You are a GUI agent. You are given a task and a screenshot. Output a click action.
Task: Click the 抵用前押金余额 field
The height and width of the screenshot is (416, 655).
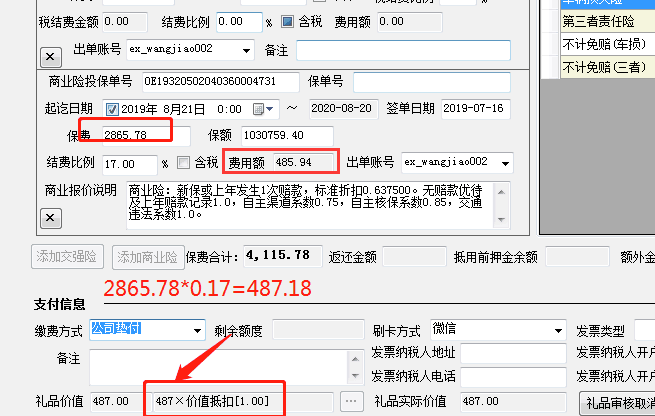[x=577, y=256]
